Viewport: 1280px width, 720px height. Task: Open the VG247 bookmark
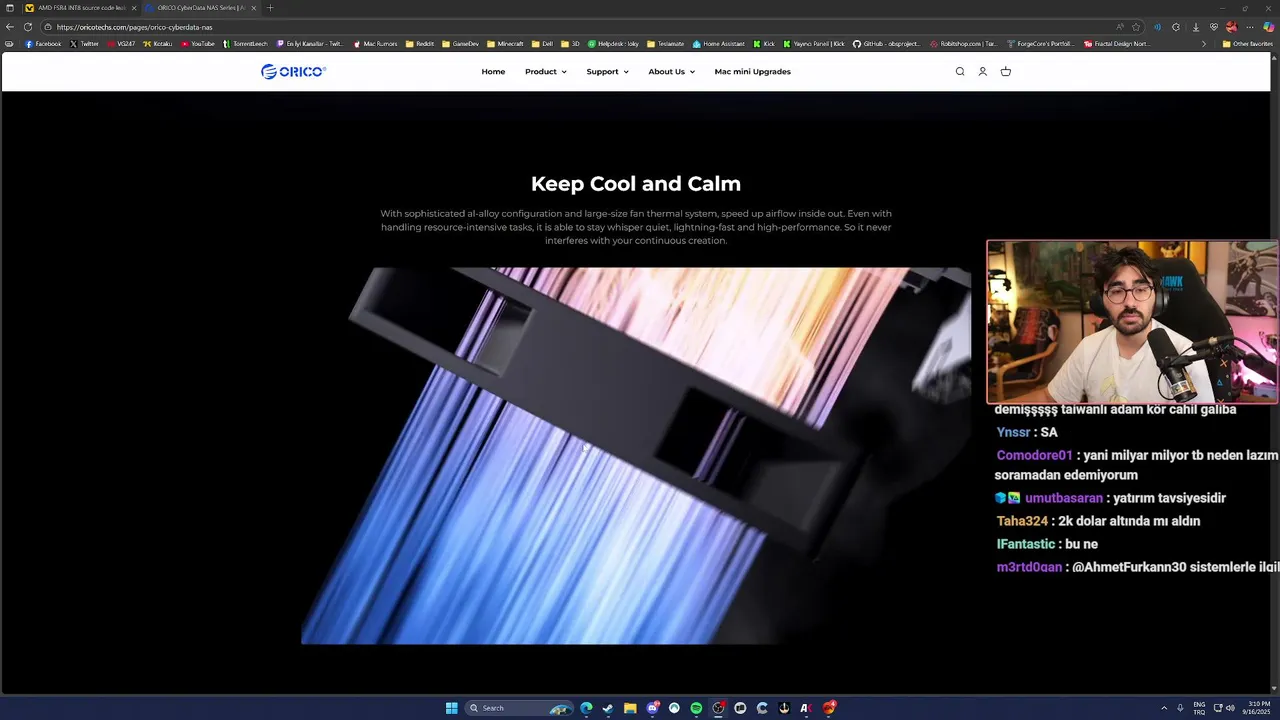tap(121, 44)
